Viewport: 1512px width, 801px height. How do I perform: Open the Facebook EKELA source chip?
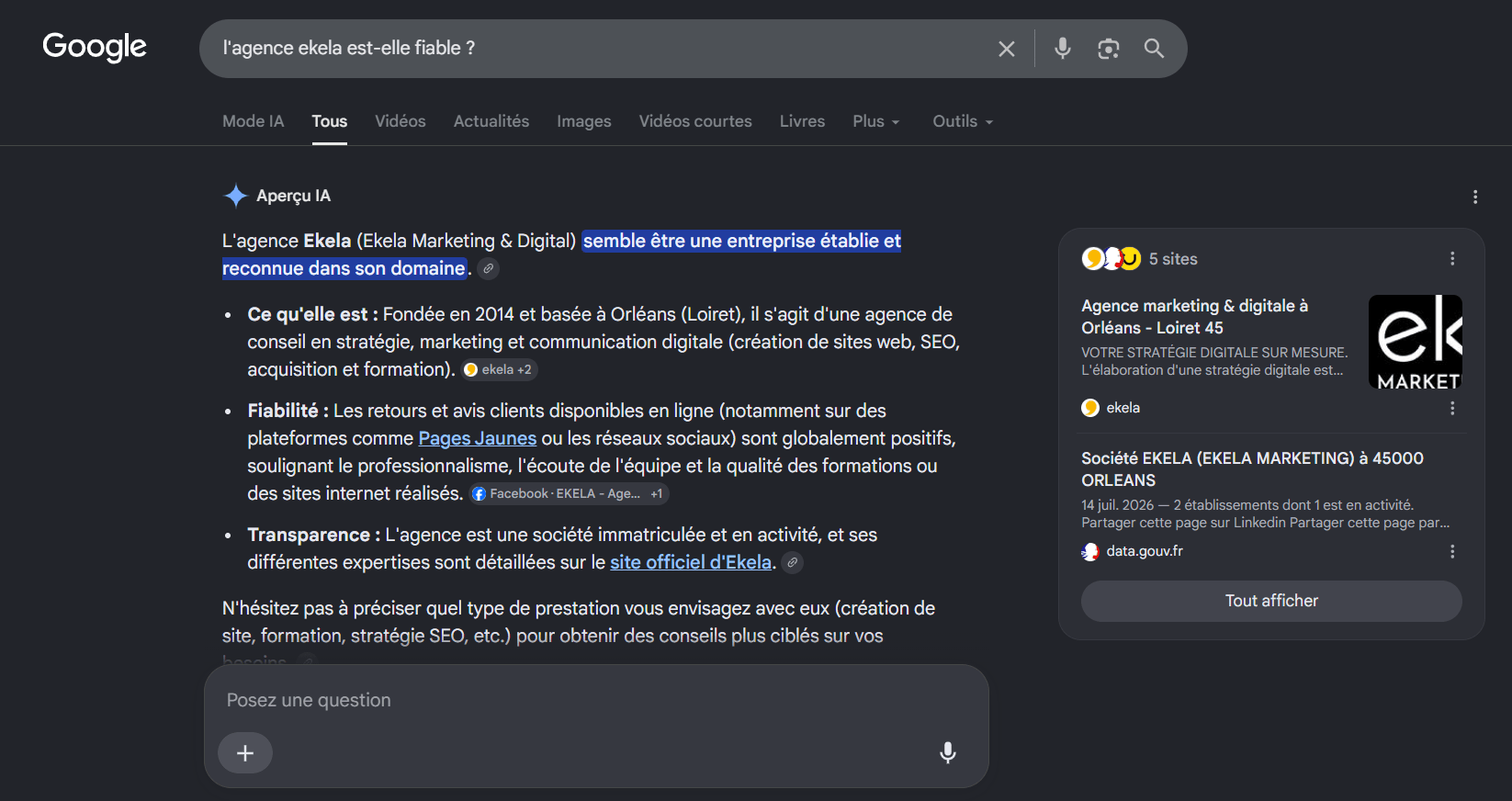(x=569, y=494)
